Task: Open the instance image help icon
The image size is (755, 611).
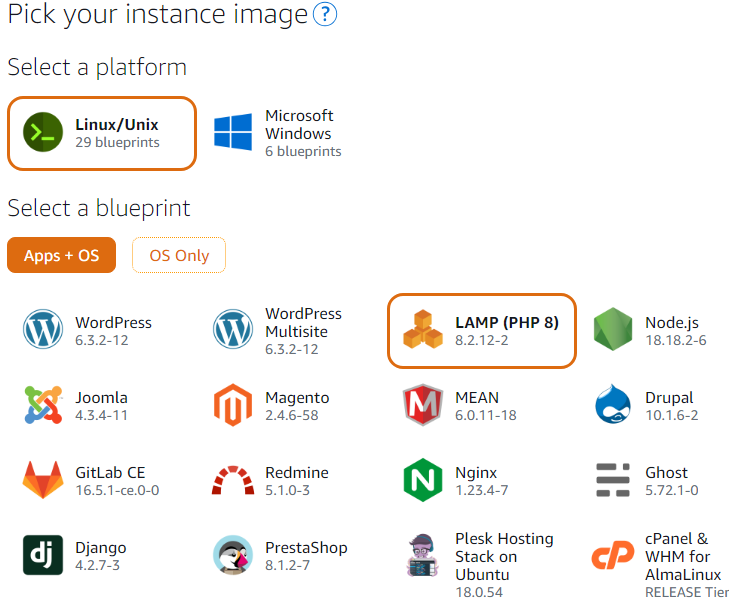Action: tap(325, 14)
